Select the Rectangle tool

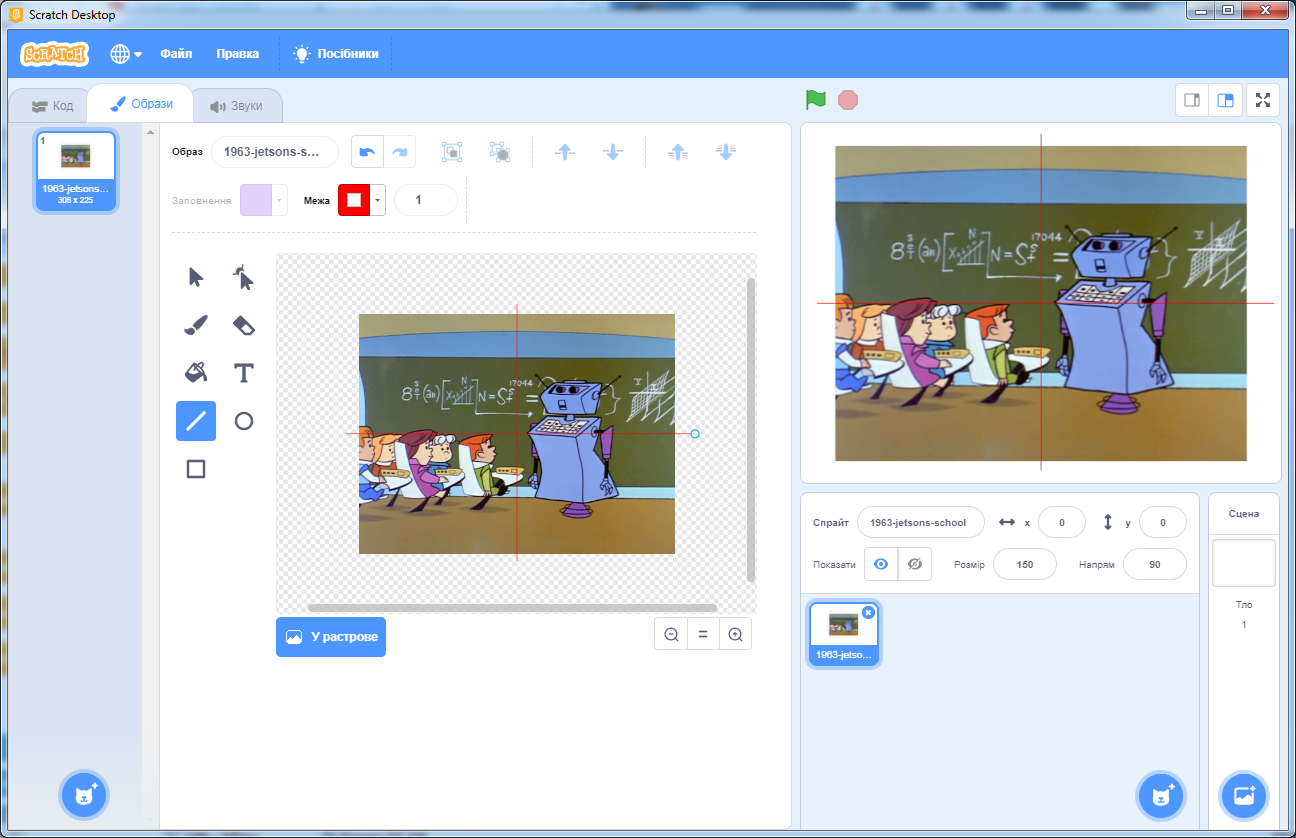click(196, 469)
